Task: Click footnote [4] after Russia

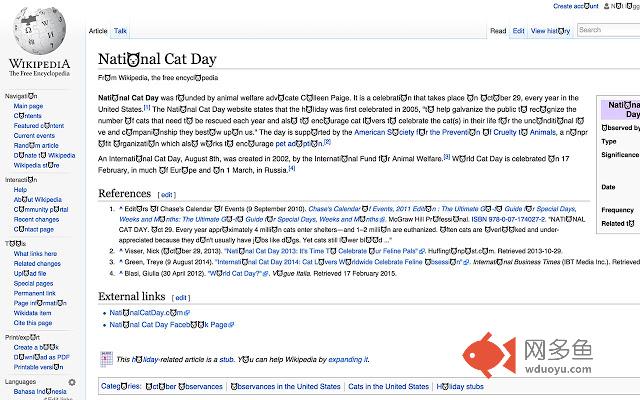Action: pyautogui.click(x=292, y=168)
